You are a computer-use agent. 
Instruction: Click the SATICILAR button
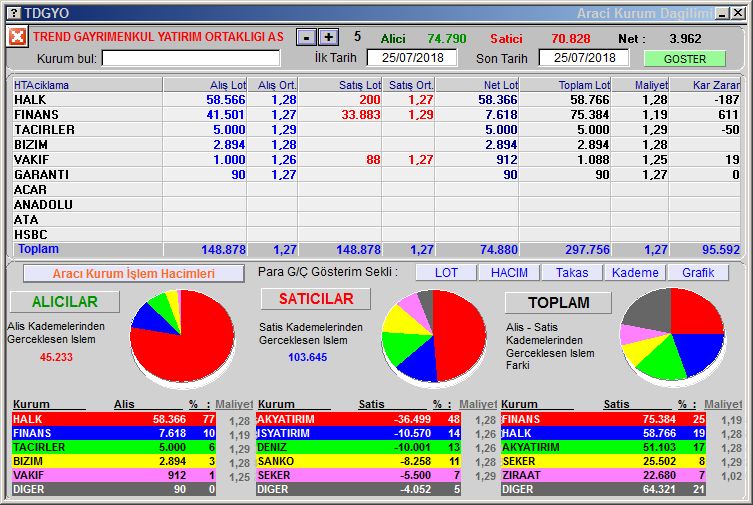click(316, 299)
